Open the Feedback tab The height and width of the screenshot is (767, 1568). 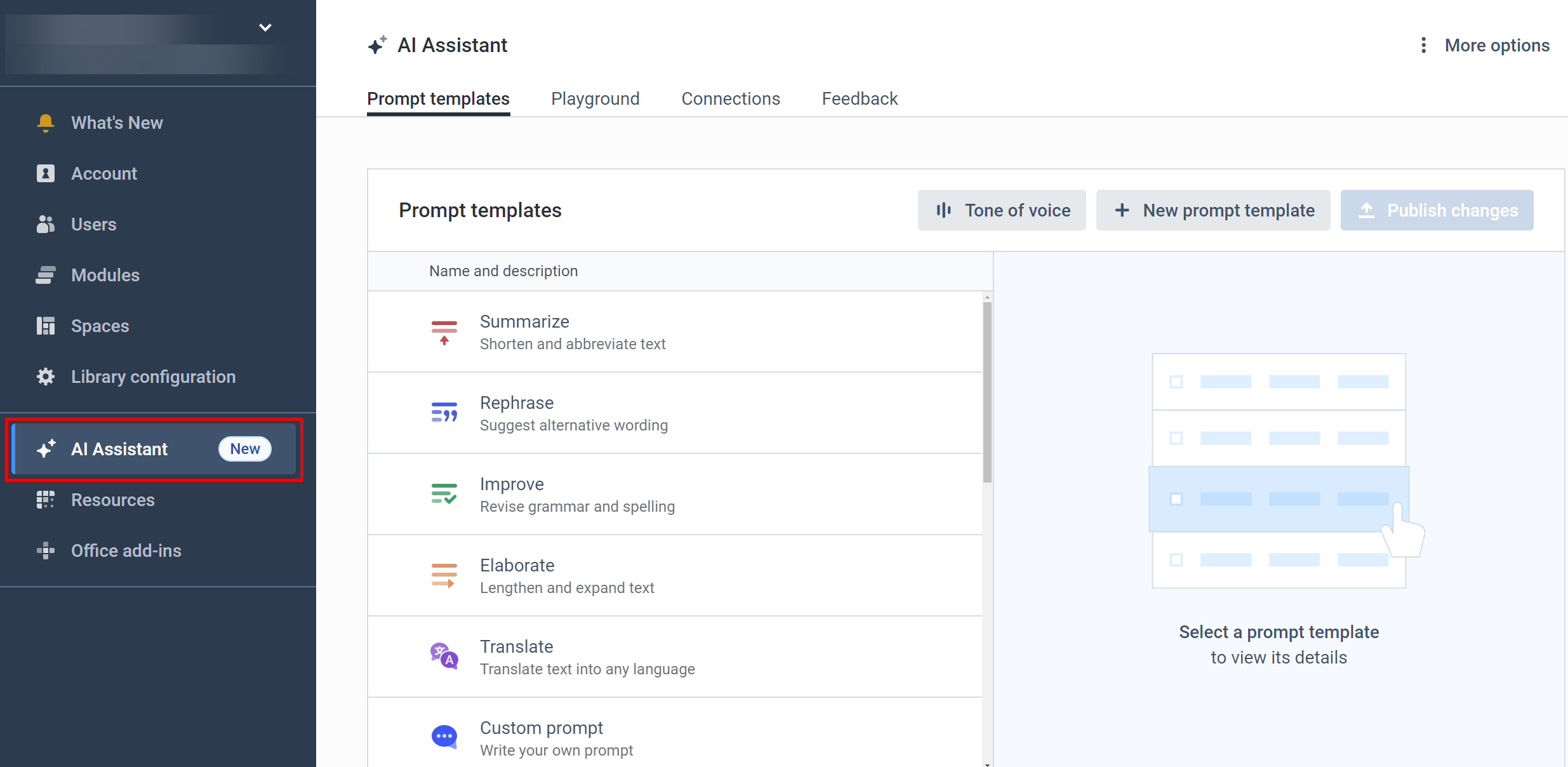pos(860,98)
